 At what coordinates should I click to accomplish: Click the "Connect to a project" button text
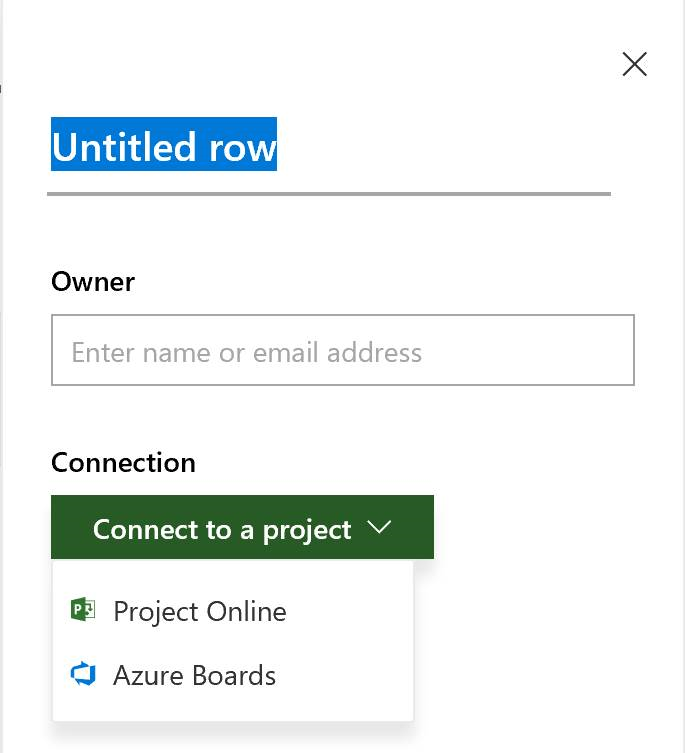click(222, 529)
